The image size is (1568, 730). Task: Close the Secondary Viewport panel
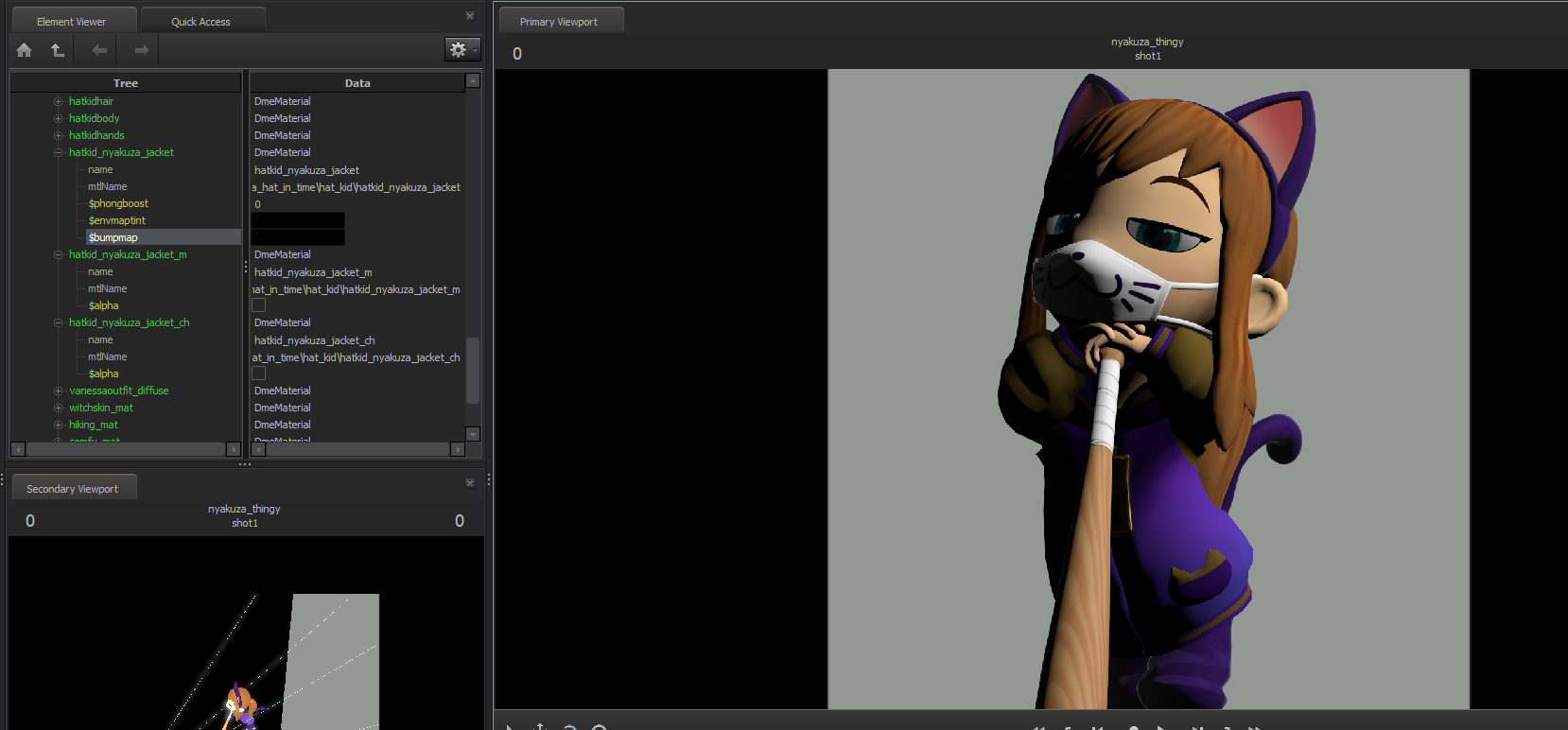470,483
